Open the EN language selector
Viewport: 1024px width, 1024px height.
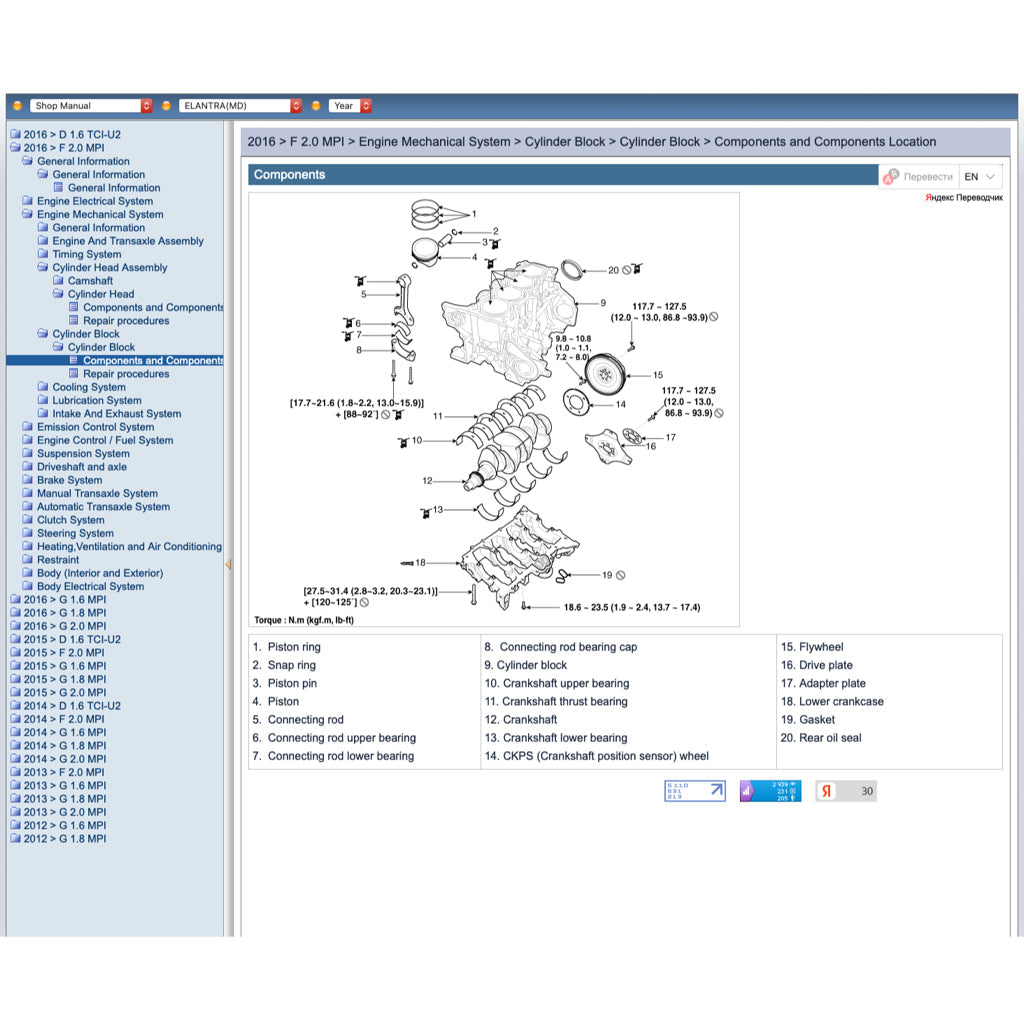click(x=980, y=177)
